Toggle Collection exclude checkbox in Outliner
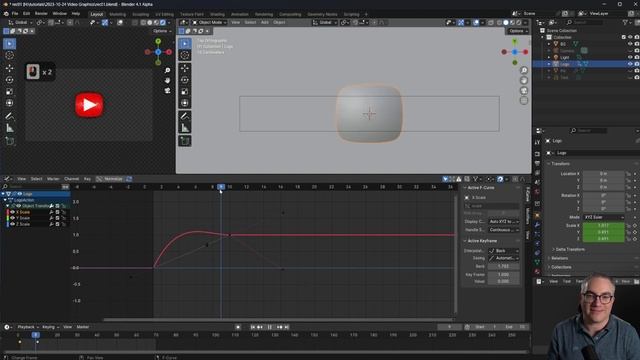The image size is (640, 360). tap(623, 37)
